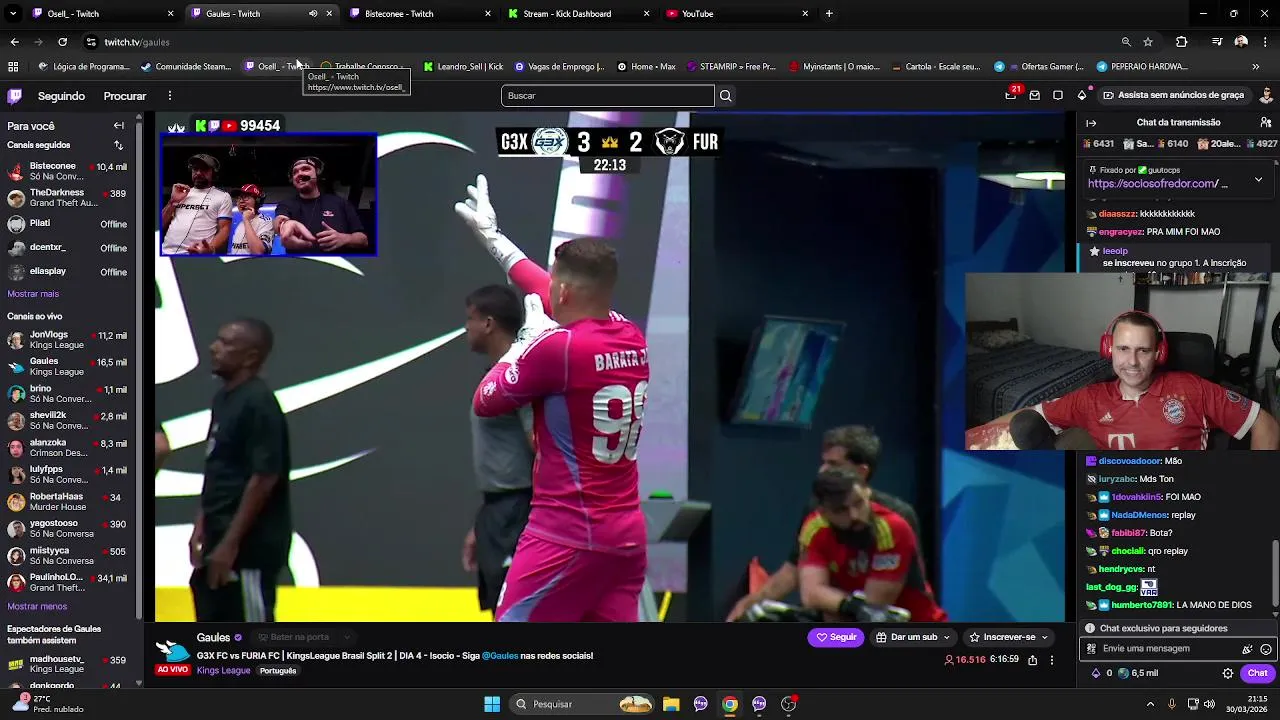This screenshot has height=720, width=1280.
Task: Open Chrome from the taskbar
Action: point(730,704)
